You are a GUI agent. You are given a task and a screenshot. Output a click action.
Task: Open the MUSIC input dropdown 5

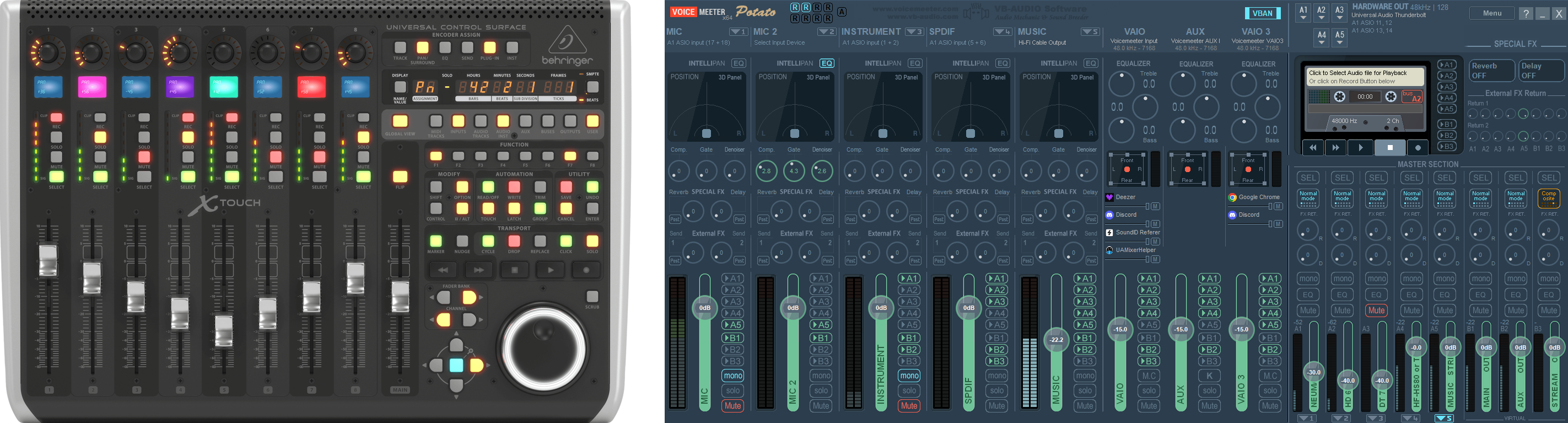click(x=1091, y=31)
